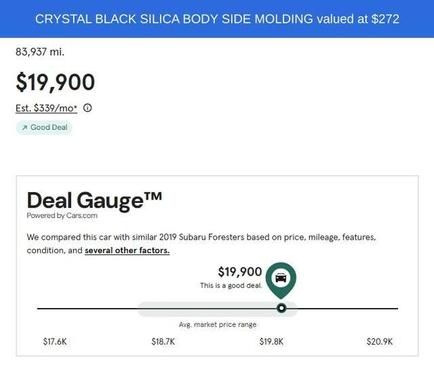
Task: Open the Est. $339/mo payment link
Action: coord(46,108)
